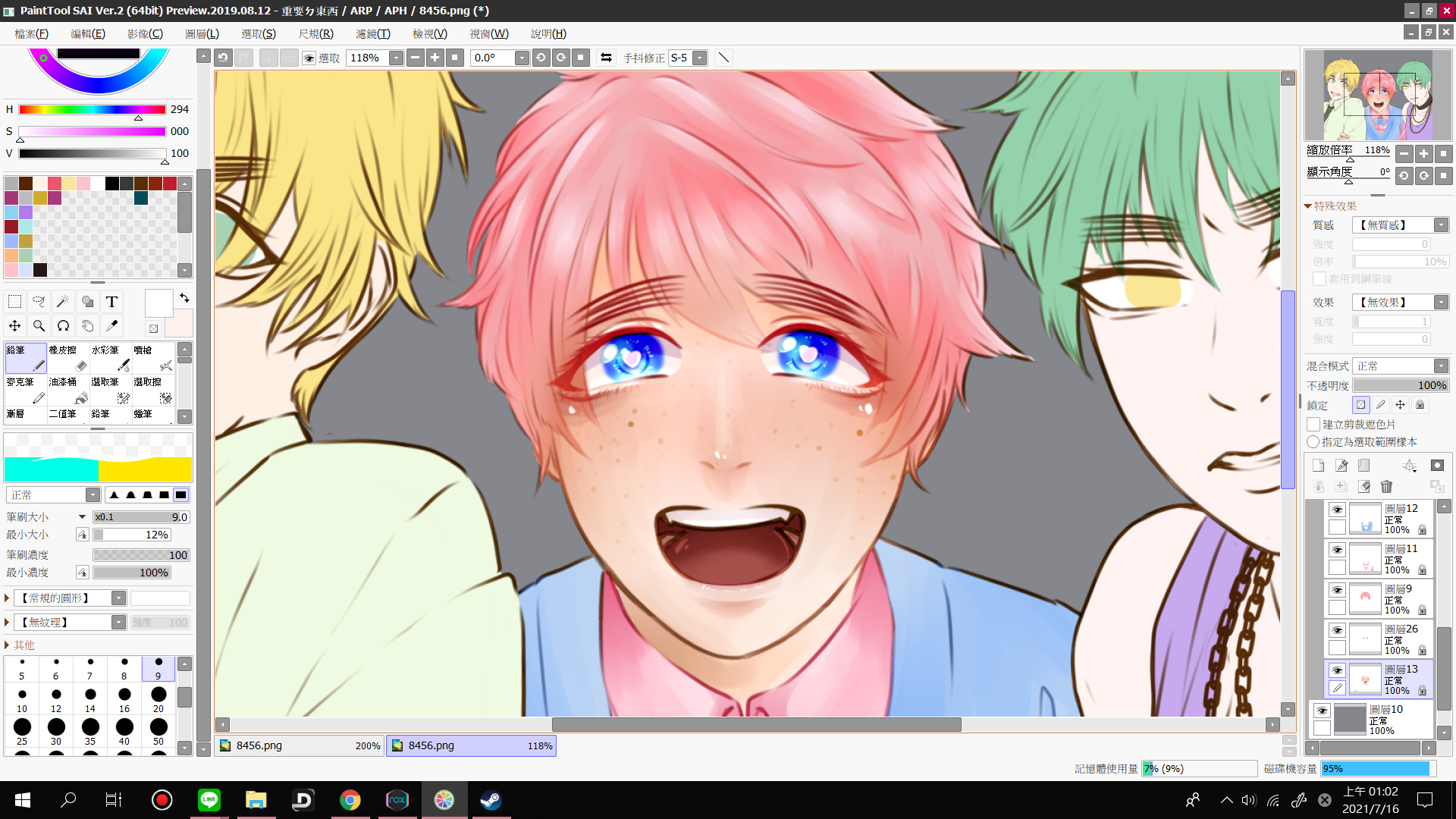Screen dimensions: 1456x819
Task: Collapse the 特殊效果 section
Action: tap(1308, 206)
